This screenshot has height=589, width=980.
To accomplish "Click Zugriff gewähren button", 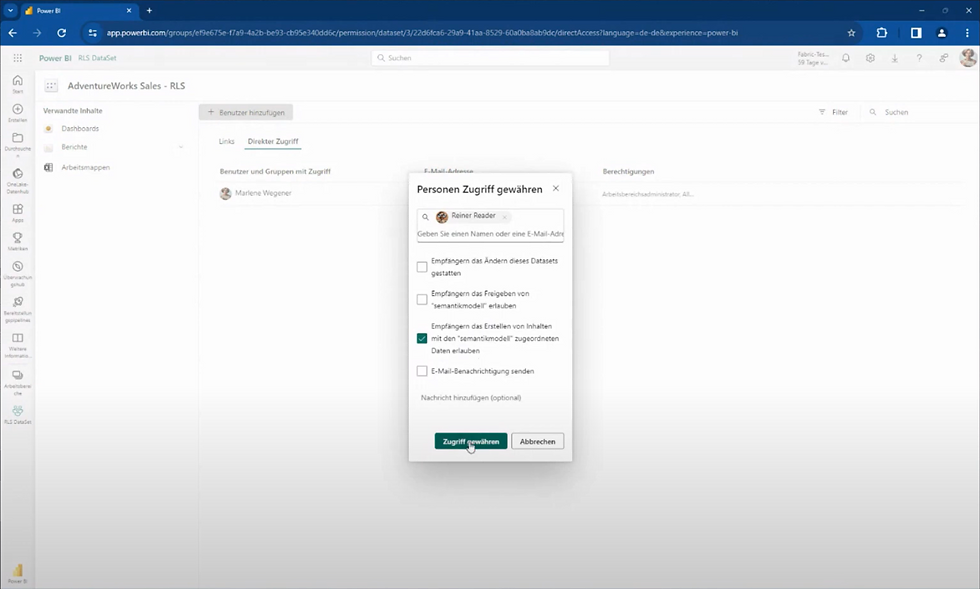I will click(471, 441).
